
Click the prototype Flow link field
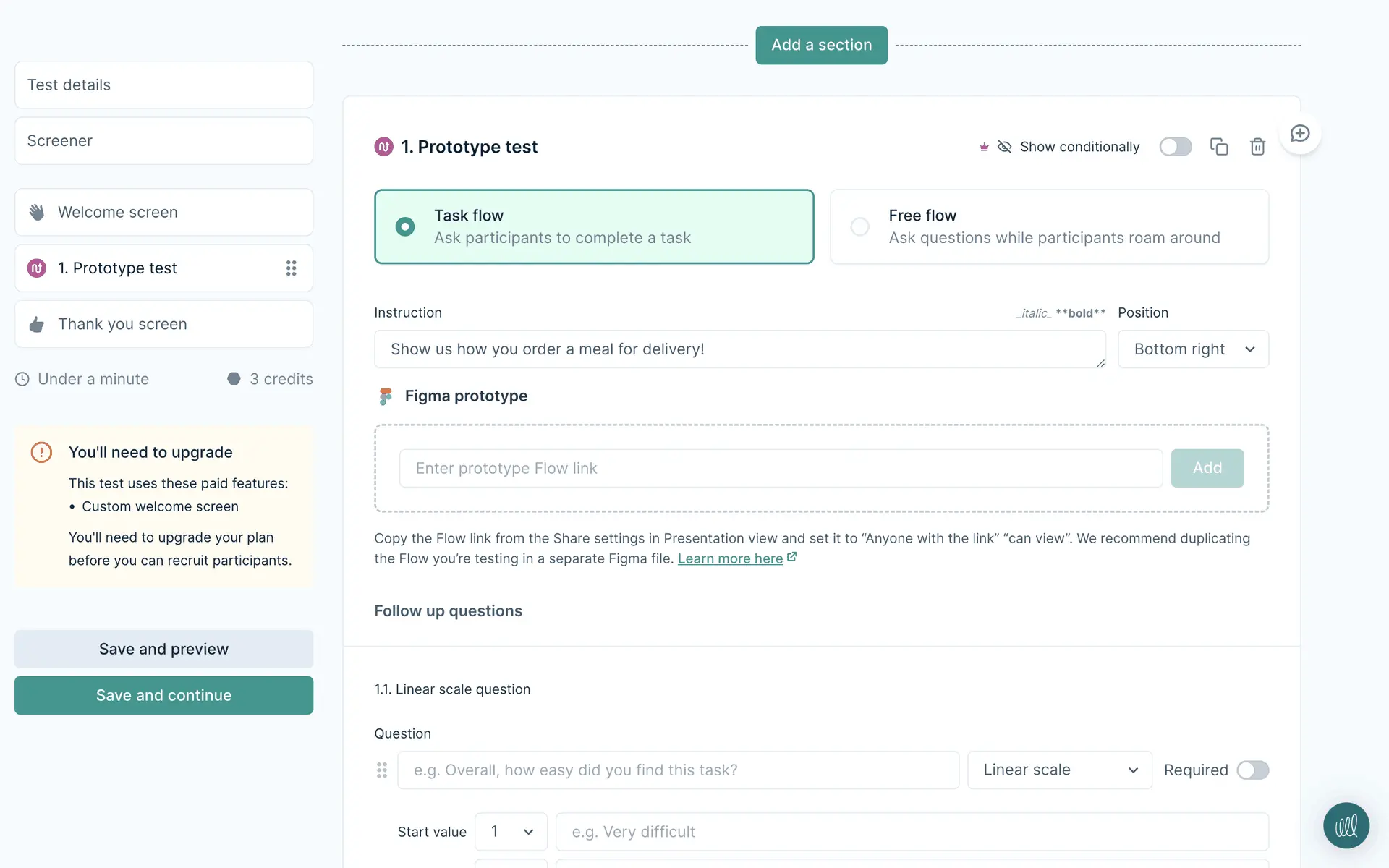tap(781, 468)
